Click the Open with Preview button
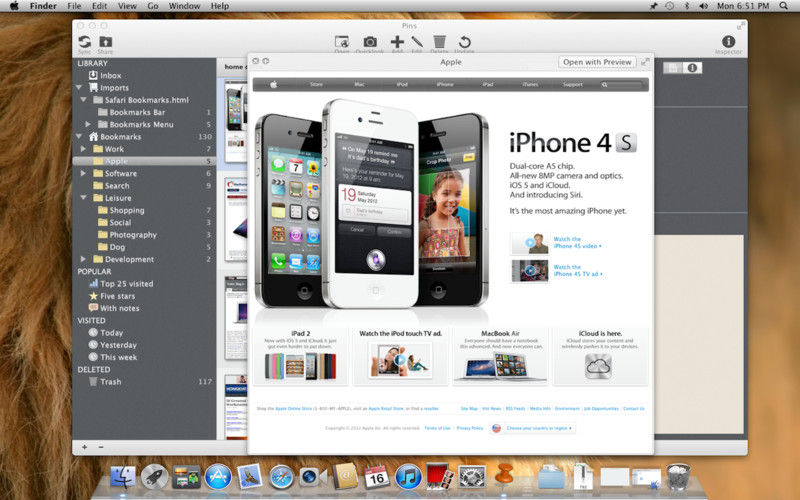800x500 pixels. [597, 62]
